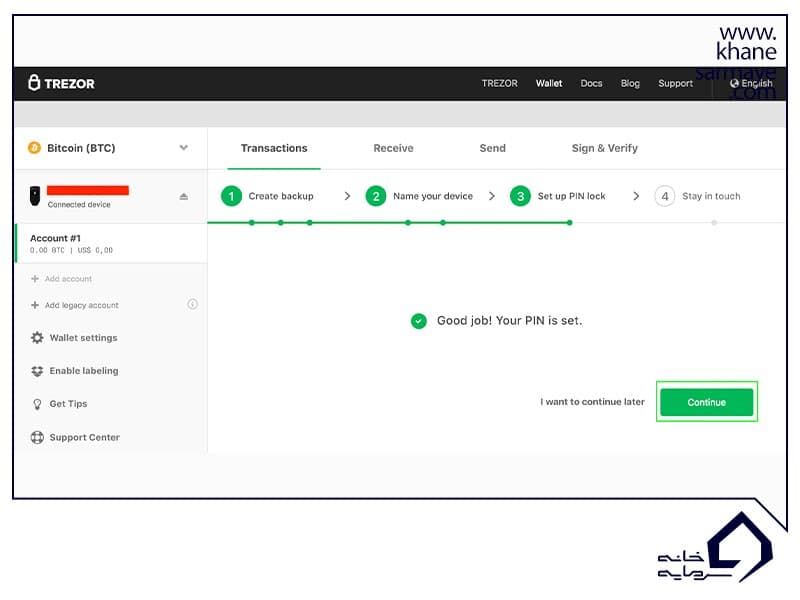Image resolution: width=800 pixels, height=600 pixels.
Task: Click step 2 circle Name your device
Action: pyautogui.click(x=376, y=196)
